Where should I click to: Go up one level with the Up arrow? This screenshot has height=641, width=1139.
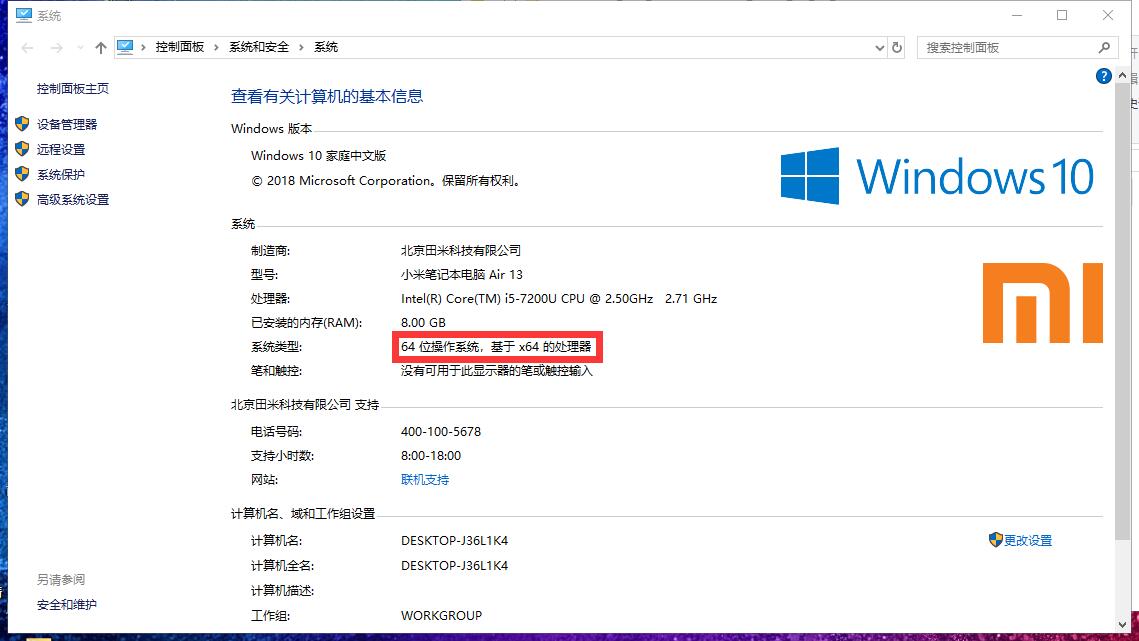(101, 48)
